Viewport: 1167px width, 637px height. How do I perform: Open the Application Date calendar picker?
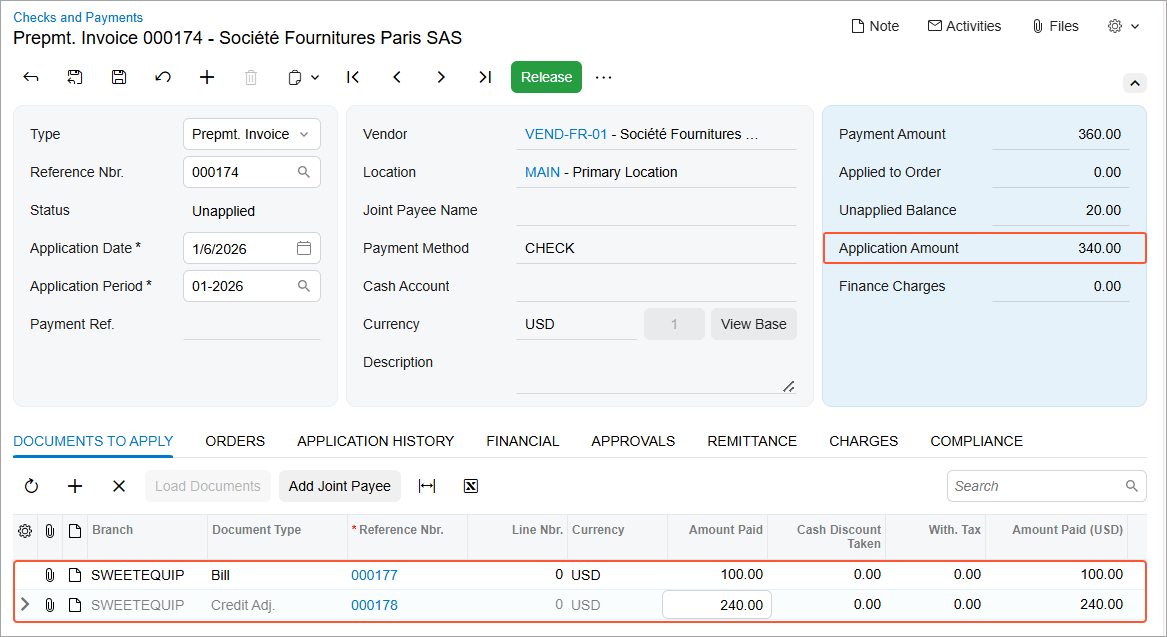pos(304,248)
